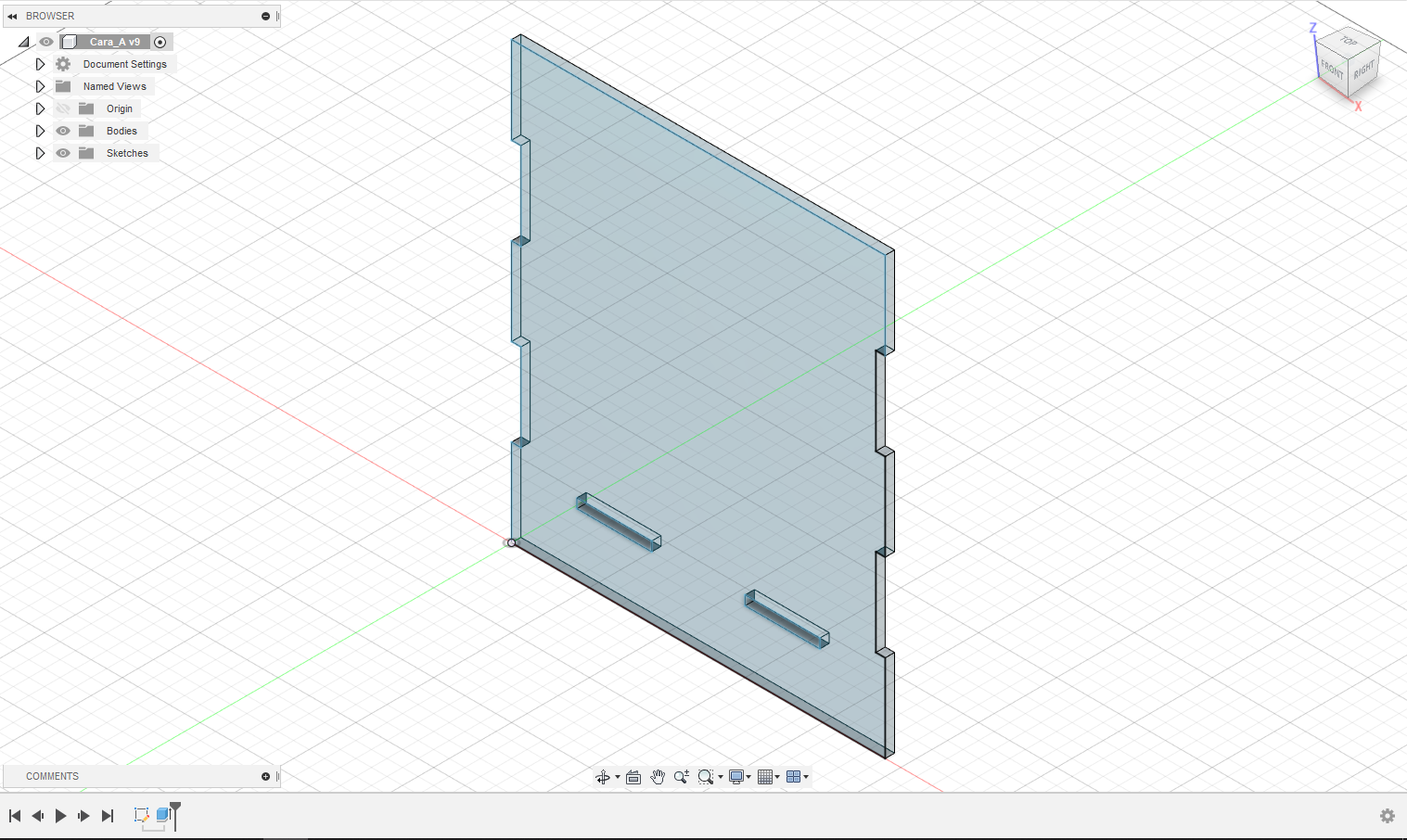Minimize the Browser panel with minus button

click(x=265, y=16)
